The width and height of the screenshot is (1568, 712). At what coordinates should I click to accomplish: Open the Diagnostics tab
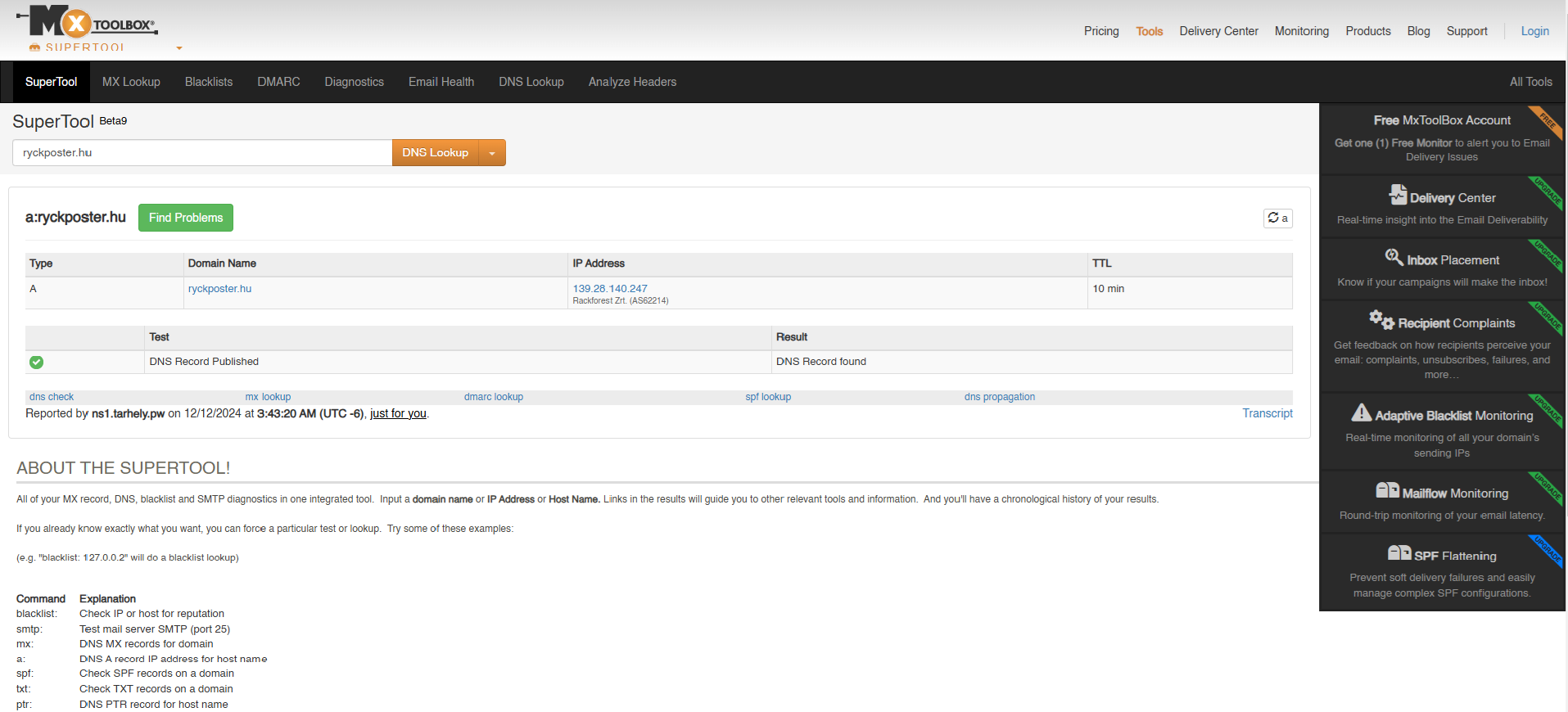(354, 82)
